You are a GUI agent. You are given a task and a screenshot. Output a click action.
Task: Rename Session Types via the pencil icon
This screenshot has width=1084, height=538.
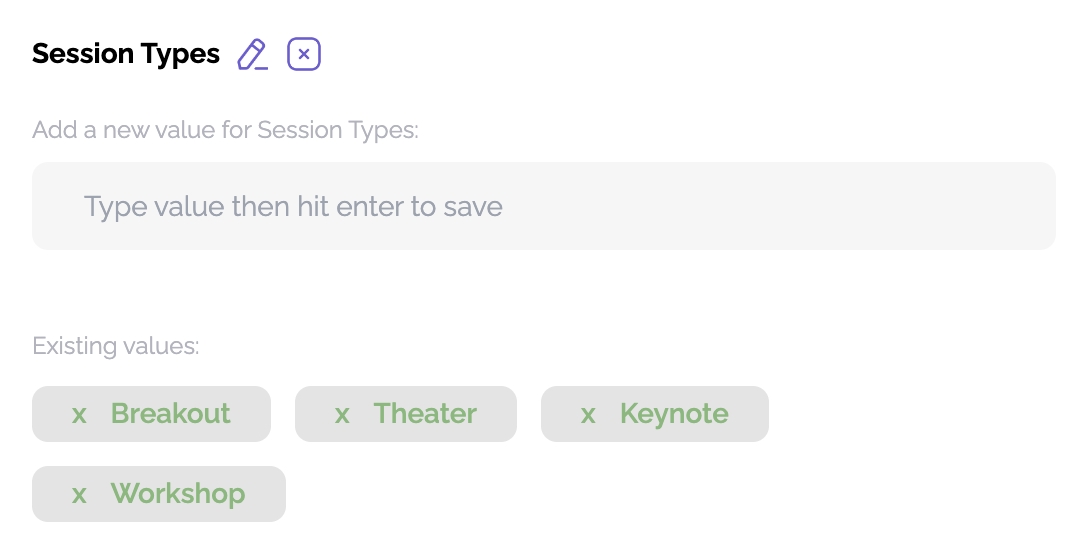[252, 54]
